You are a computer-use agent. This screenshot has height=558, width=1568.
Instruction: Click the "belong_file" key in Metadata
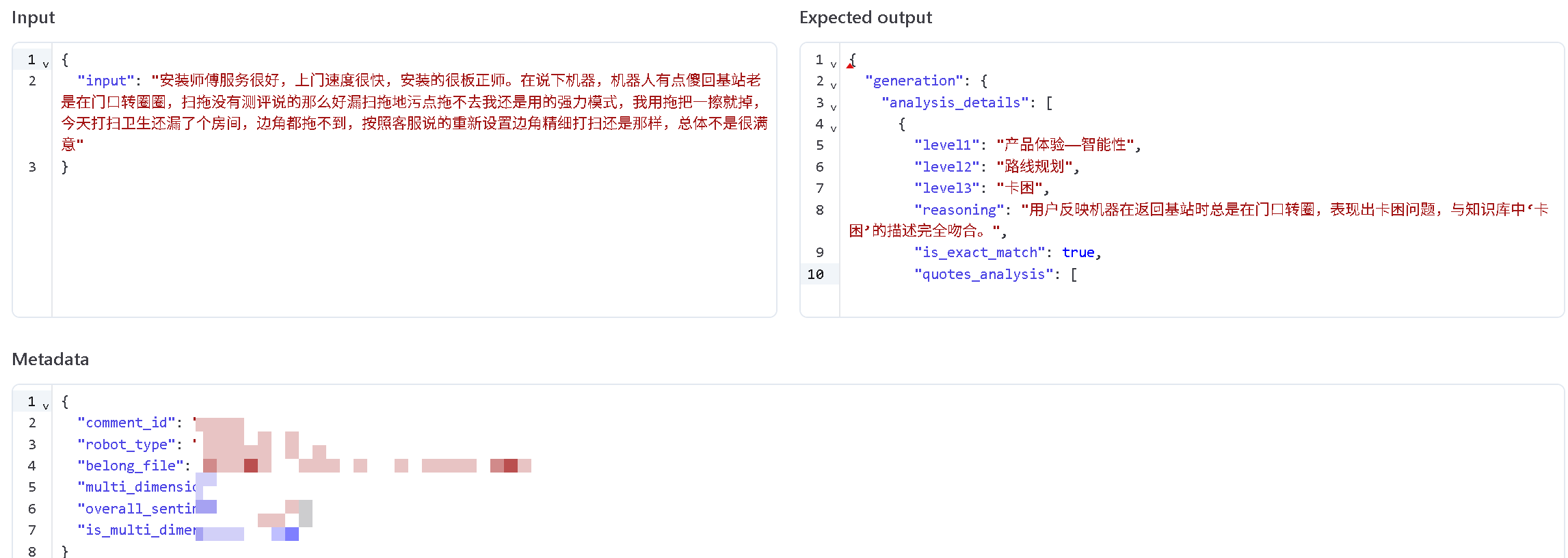(x=131, y=466)
